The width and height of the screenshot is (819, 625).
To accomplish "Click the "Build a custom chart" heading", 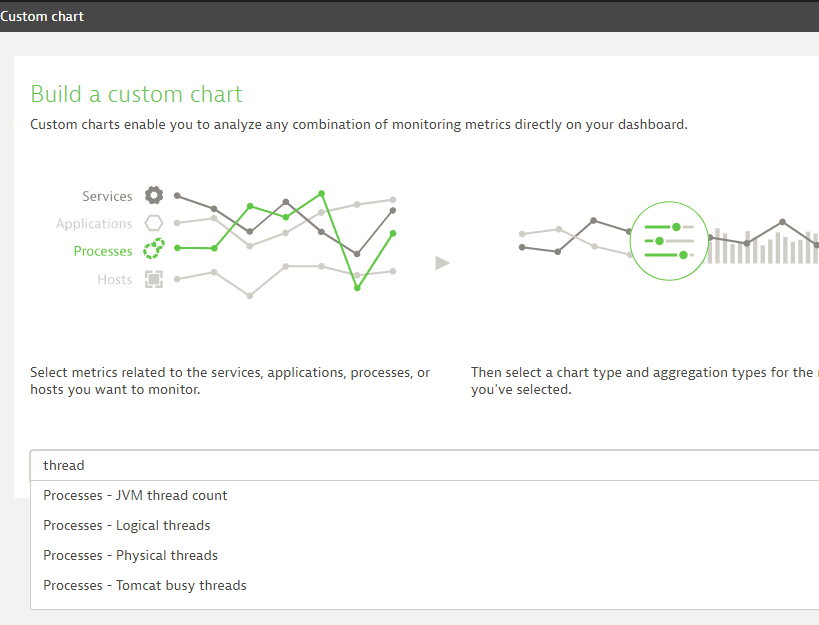I will point(136,94).
